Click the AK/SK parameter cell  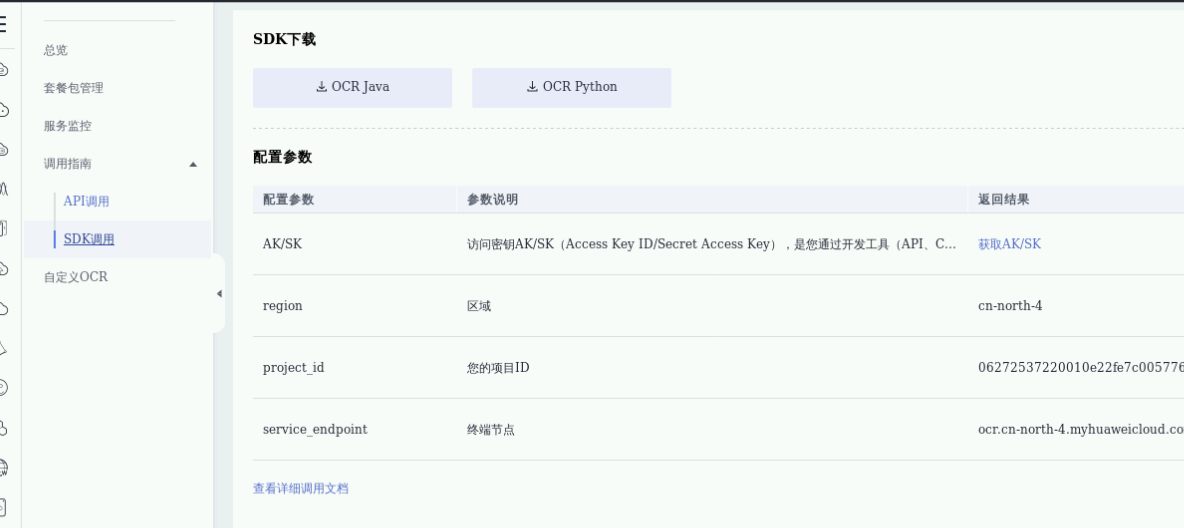282,244
